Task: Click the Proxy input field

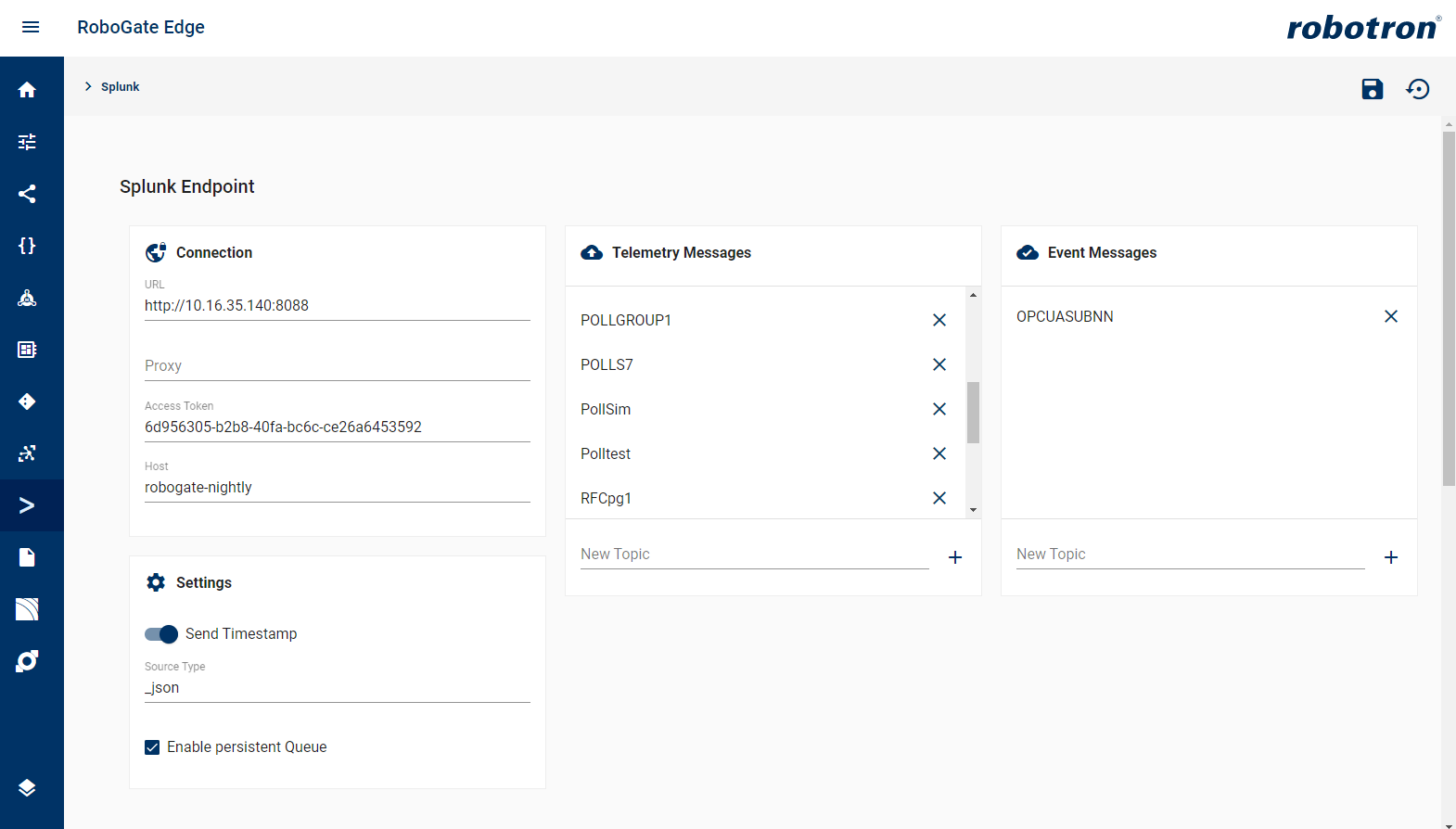Action: (x=338, y=365)
